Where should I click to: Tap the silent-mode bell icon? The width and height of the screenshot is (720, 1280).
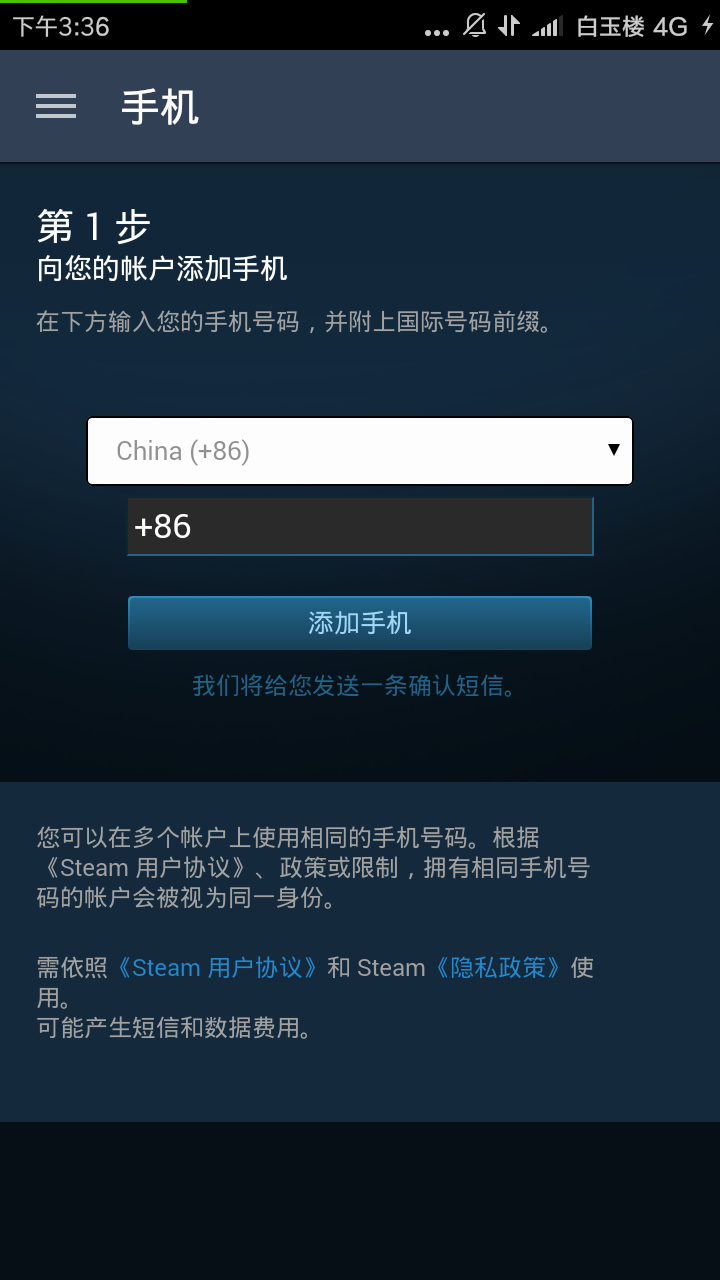point(475,26)
